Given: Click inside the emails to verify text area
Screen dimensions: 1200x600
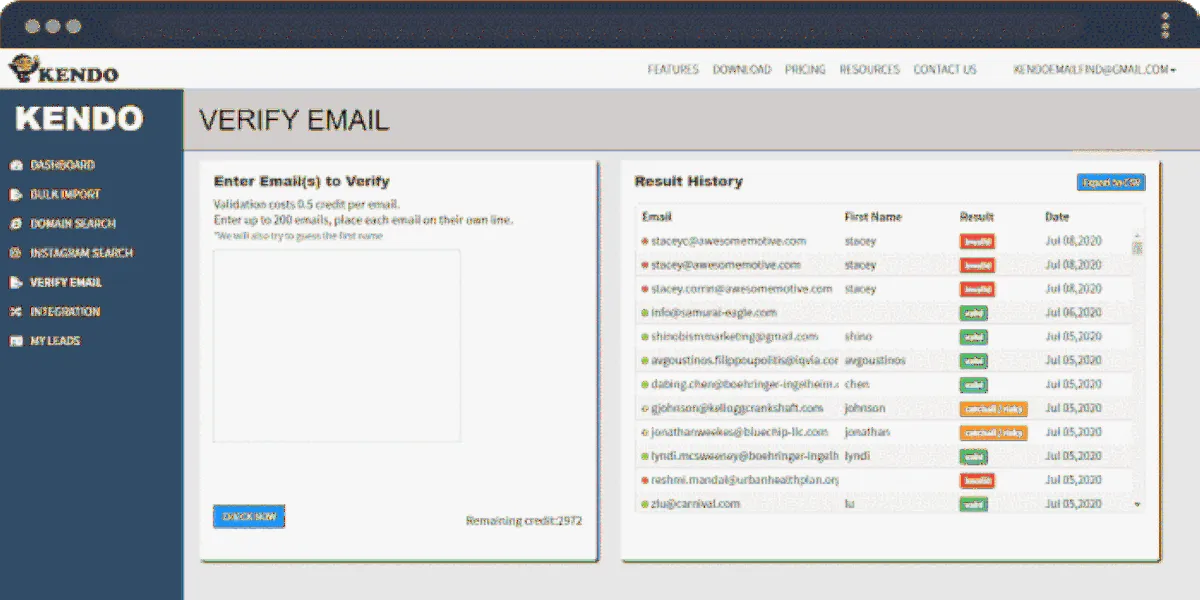Looking at the screenshot, I should tap(337, 346).
